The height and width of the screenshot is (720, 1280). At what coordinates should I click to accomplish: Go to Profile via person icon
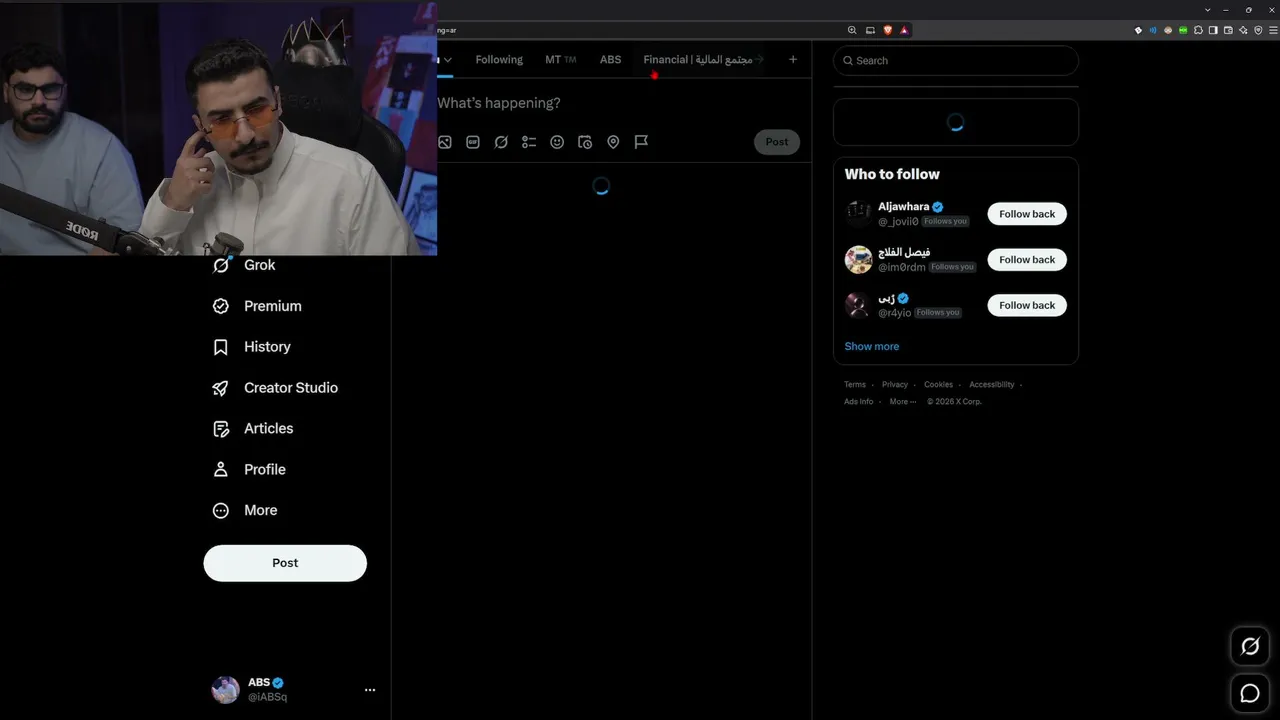pos(221,470)
